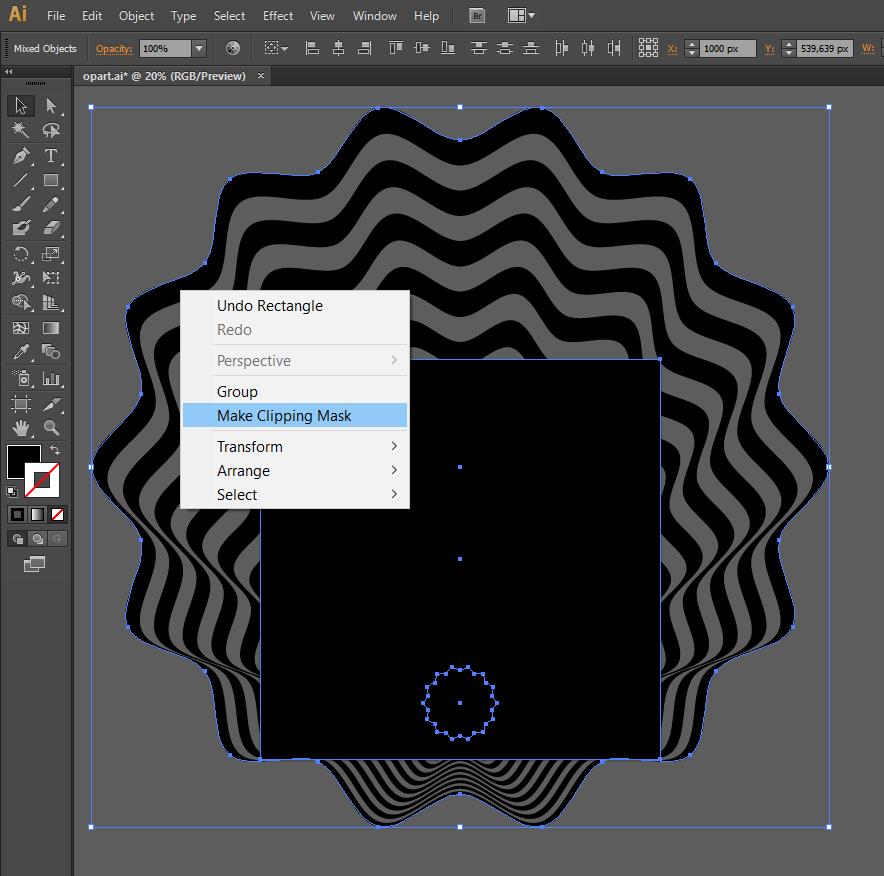The image size is (884, 876).
Task: Open the Effect menu
Action: point(278,16)
